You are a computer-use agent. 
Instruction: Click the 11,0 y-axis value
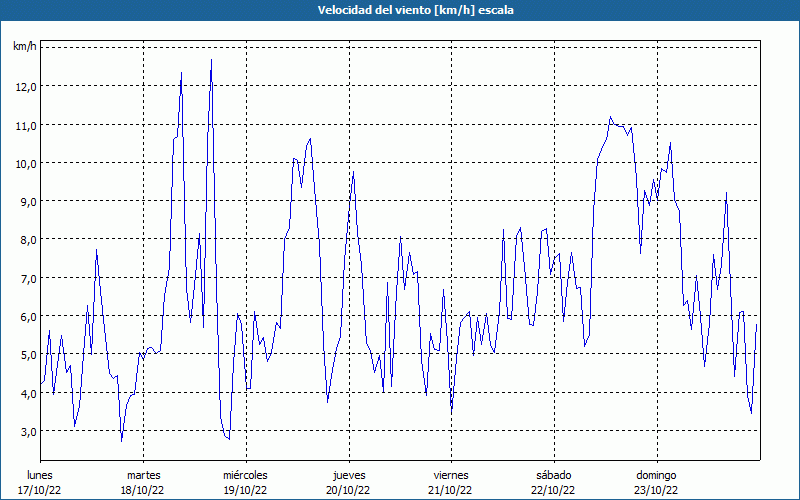pos(26,125)
